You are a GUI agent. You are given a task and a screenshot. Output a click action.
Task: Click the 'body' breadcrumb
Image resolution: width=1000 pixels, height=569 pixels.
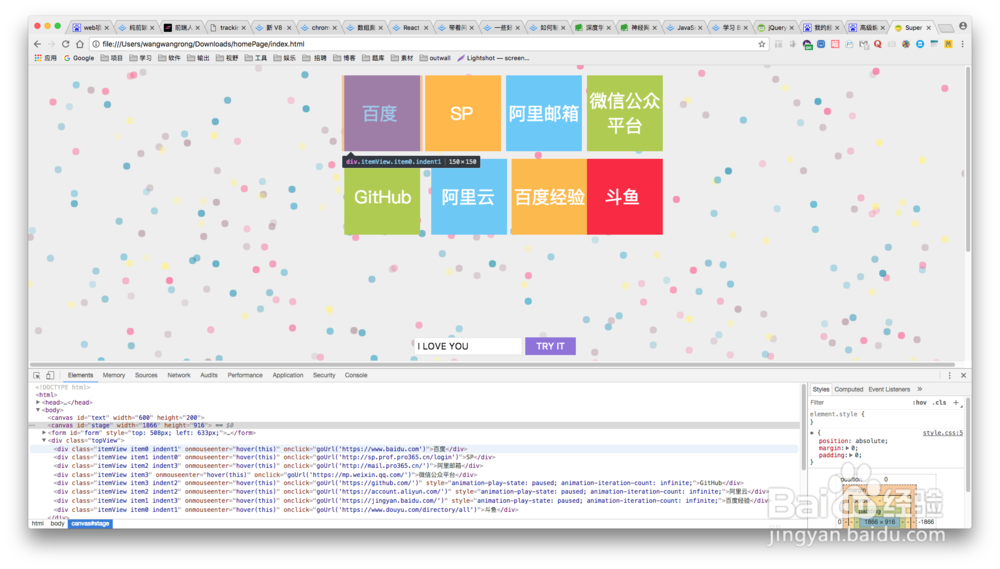coord(57,524)
